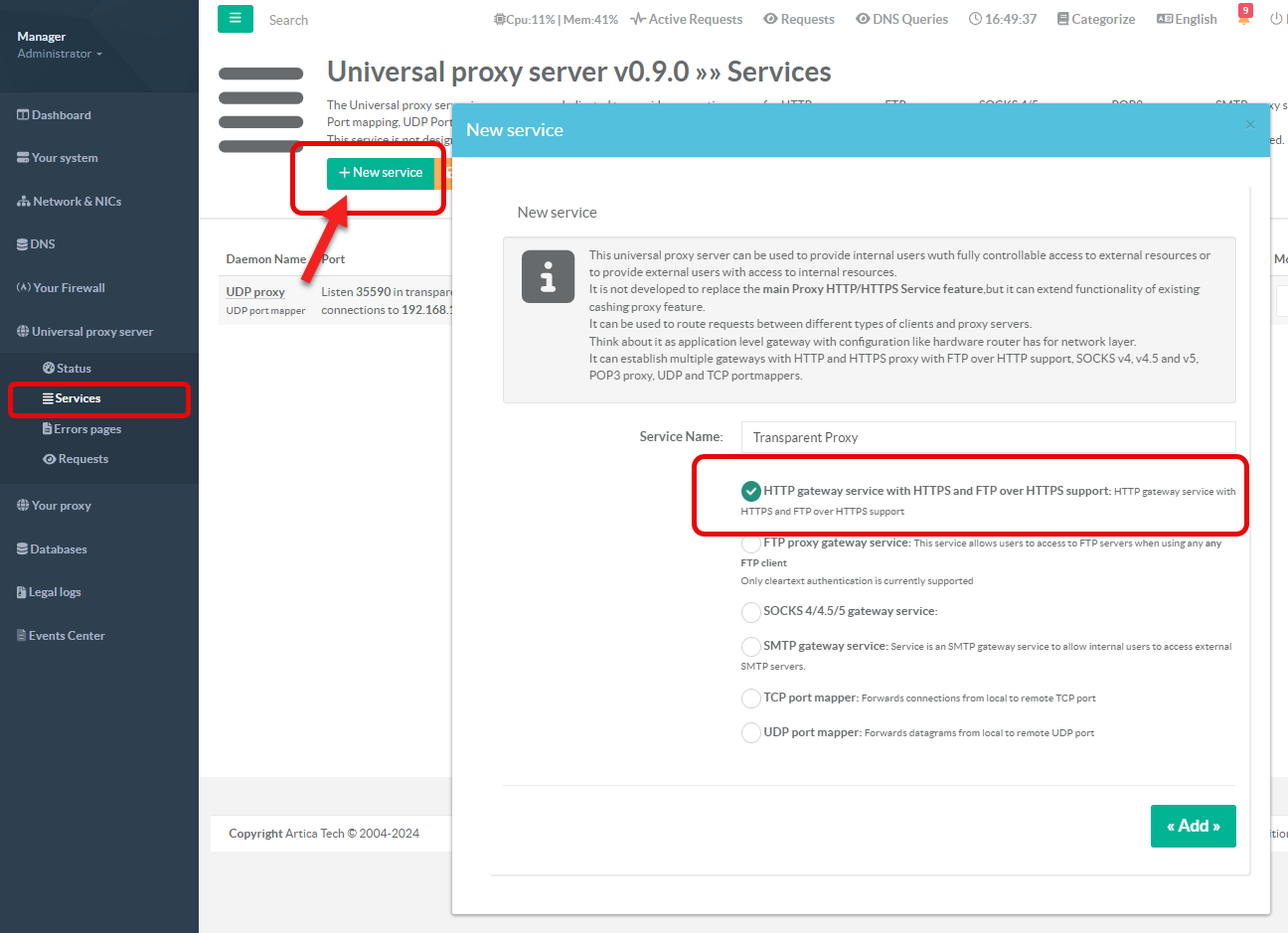Viewport: 1288px width, 933px height.
Task: Go to Dashboard in sidebar
Action: [x=61, y=115]
